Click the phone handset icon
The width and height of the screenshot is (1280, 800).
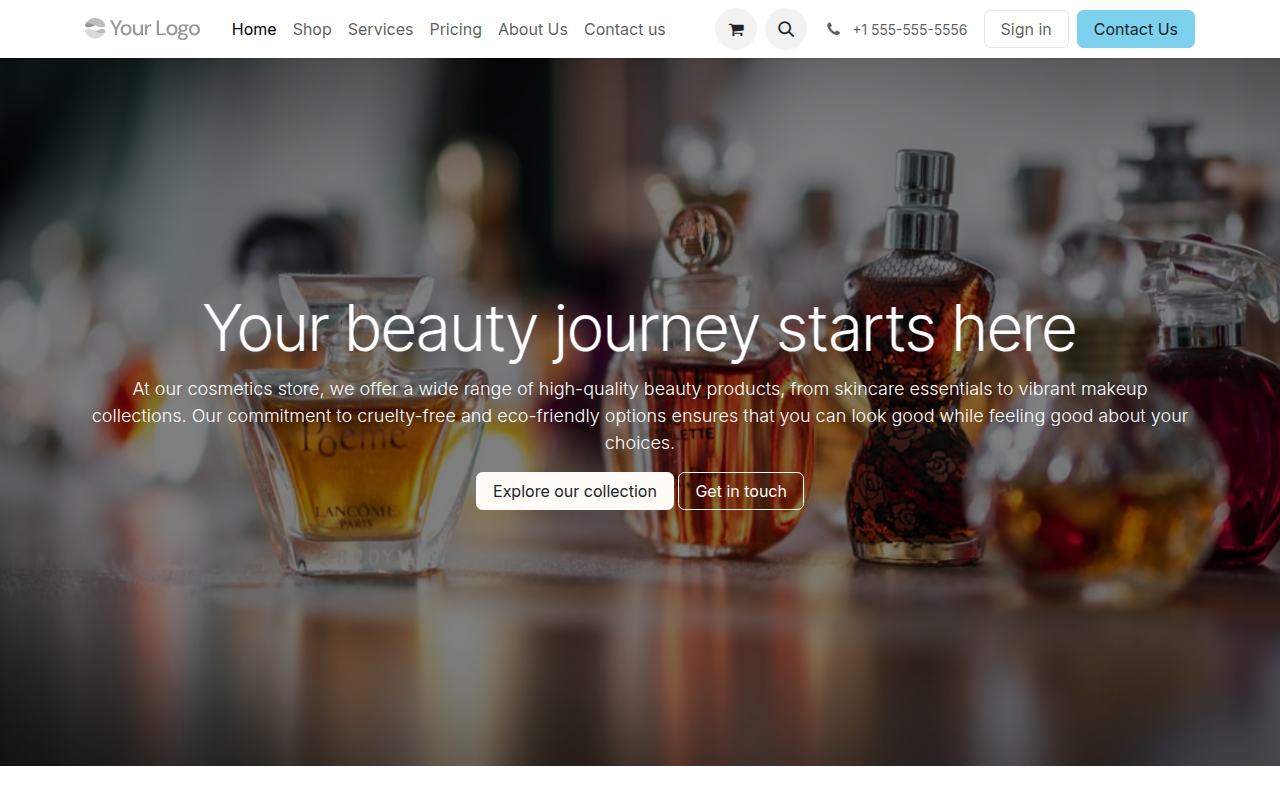pos(833,29)
